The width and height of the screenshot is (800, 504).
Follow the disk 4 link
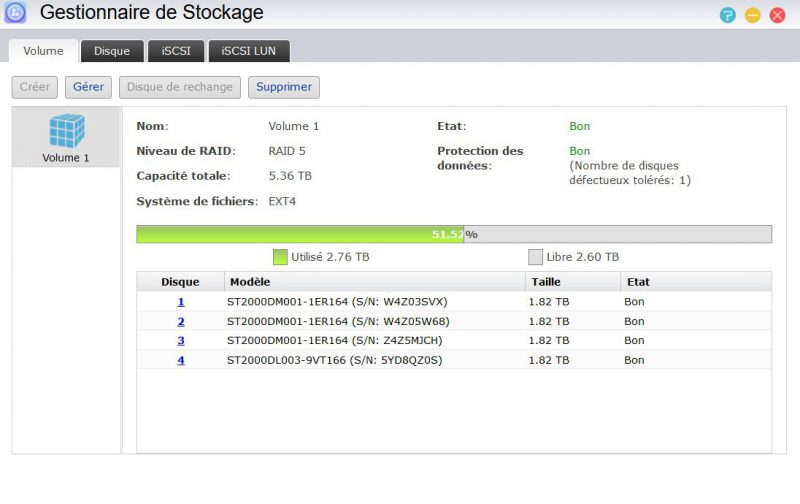(181, 360)
